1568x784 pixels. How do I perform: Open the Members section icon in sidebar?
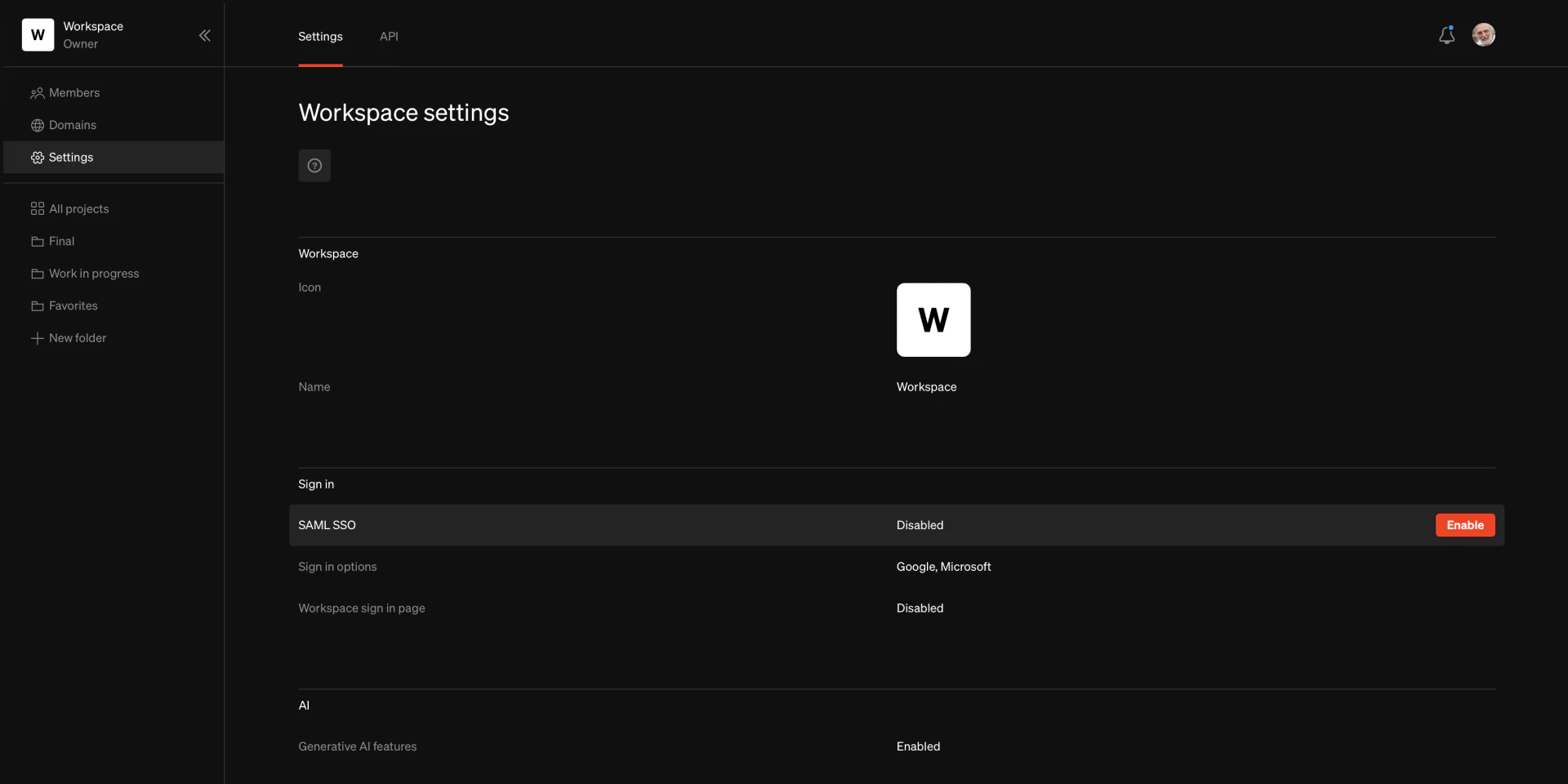point(38,92)
